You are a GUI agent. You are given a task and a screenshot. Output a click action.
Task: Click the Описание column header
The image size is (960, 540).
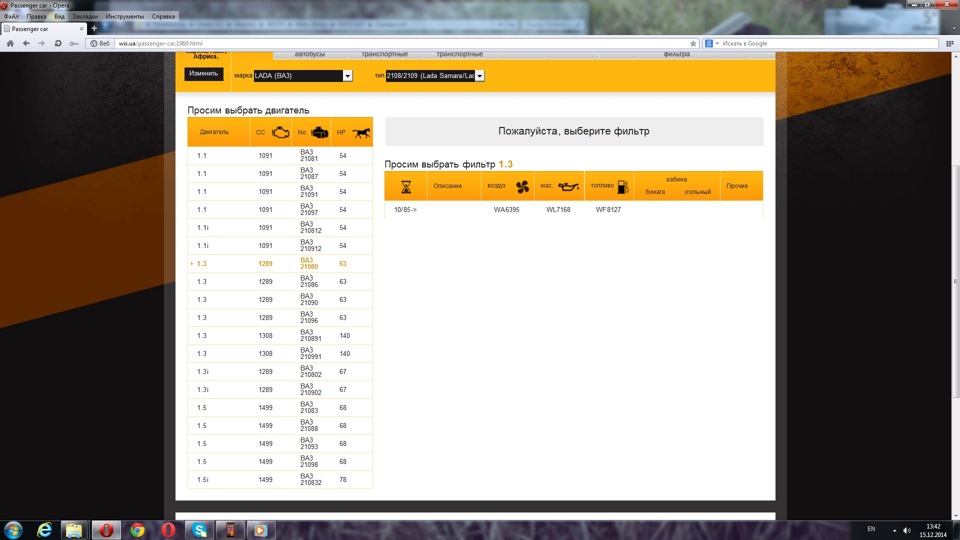pos(448,186)
